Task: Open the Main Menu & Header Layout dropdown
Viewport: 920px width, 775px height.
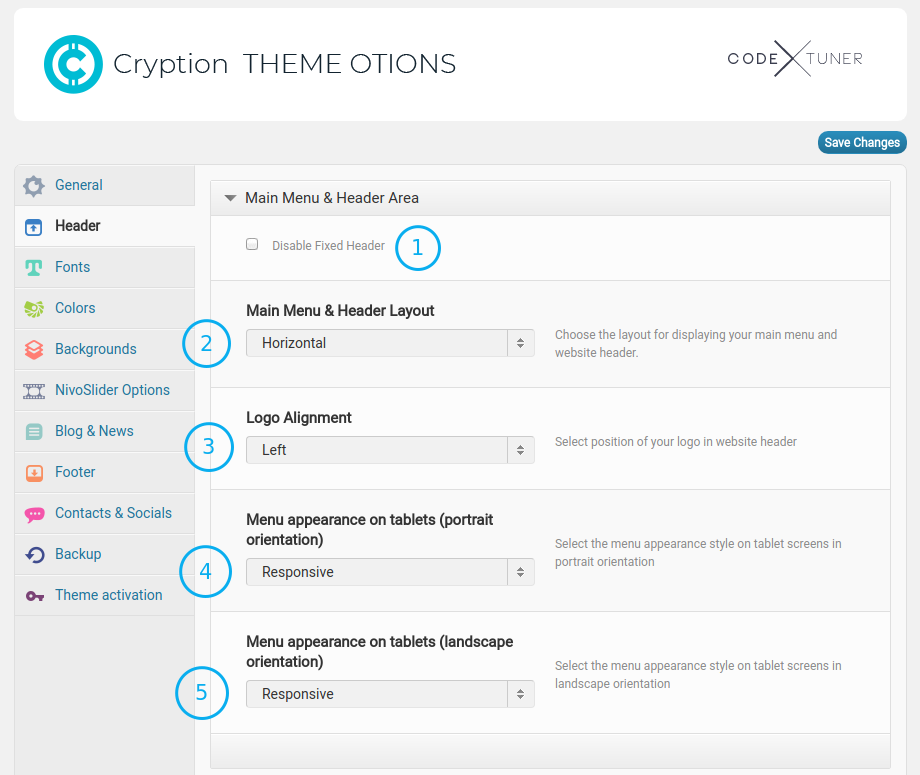Action: pyautogui.click(x=390, y=343)
